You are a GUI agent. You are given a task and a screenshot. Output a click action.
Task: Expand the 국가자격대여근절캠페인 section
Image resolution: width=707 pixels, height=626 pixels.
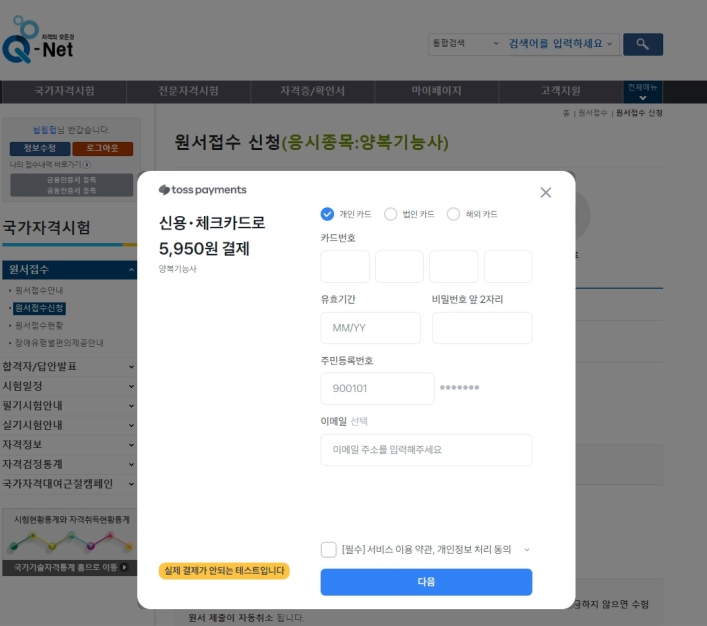pos(69,484)
